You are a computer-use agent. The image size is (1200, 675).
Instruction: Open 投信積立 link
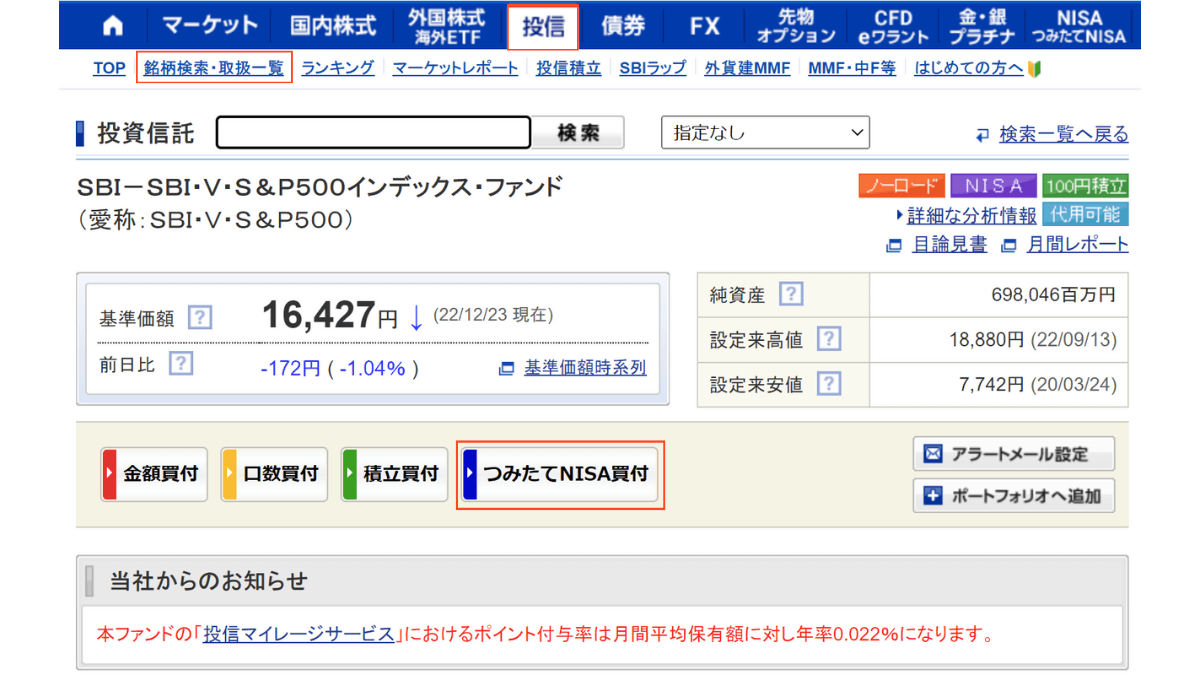[569, 68]
